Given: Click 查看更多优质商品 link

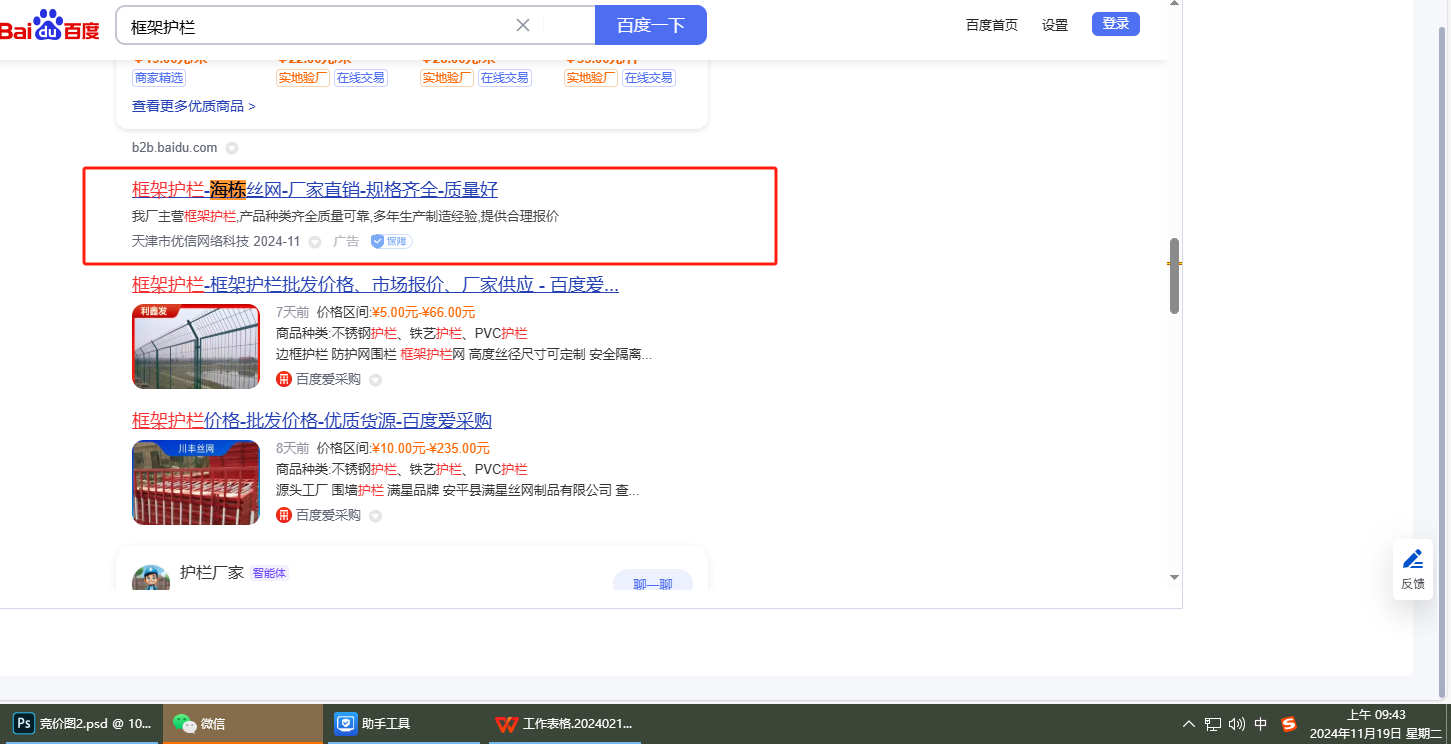Looking at the screenshot, I should [193, 106].
